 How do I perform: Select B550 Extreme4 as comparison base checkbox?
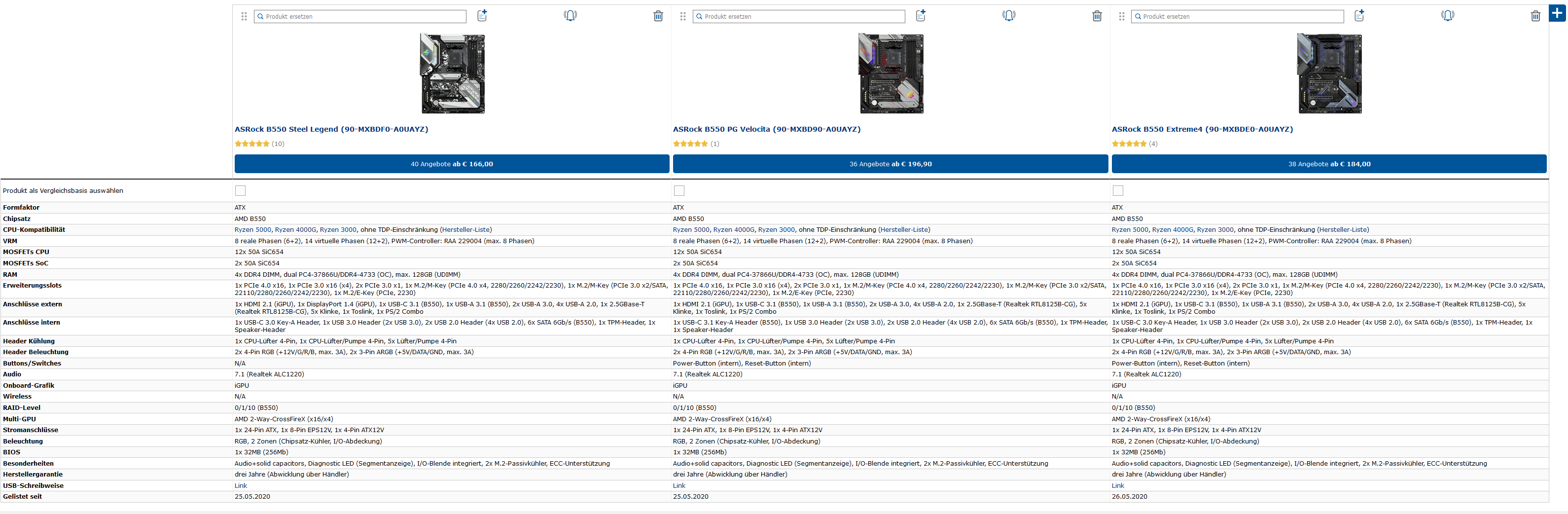click(x=1117, y=190)
